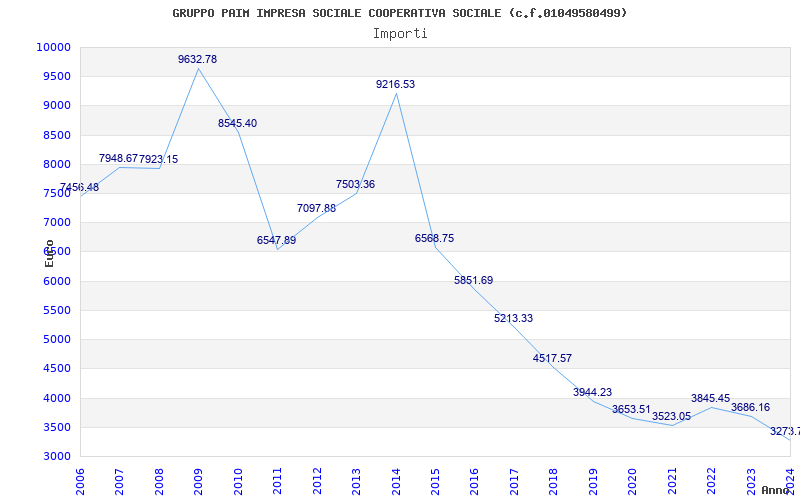Click the y-axis tick 8500
Viewport: 800px width, 500px height.
click(56, 135)
